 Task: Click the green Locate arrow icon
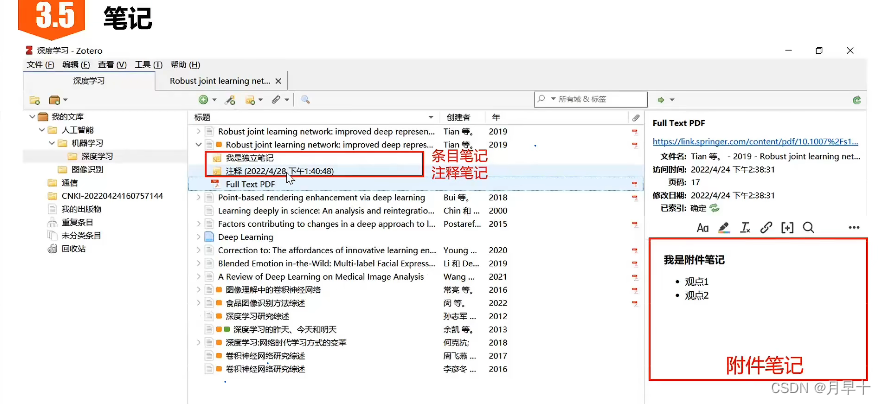point(661,100)
